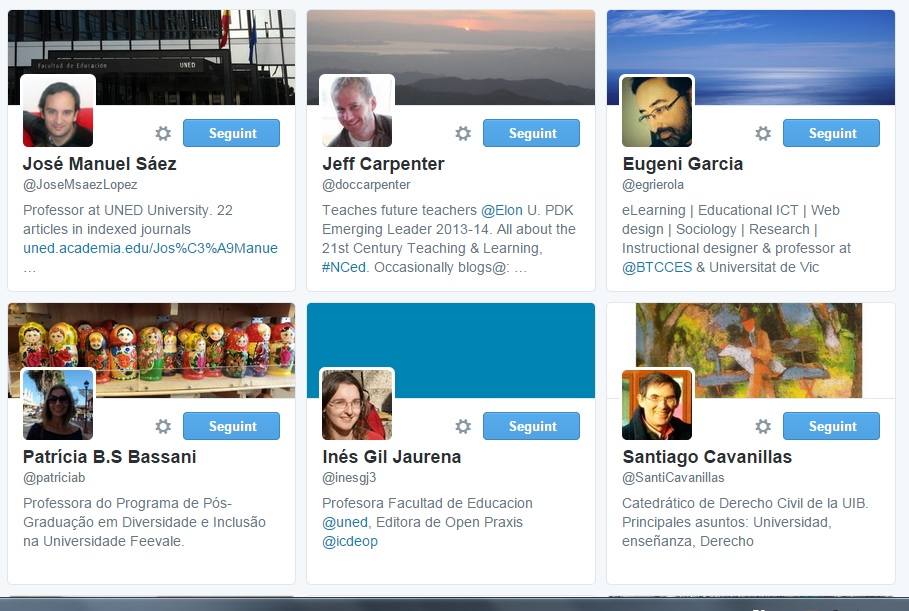Open gear settings on Jeff Carpenter card
The image size is (909, 611).
[x=463, y=133]
